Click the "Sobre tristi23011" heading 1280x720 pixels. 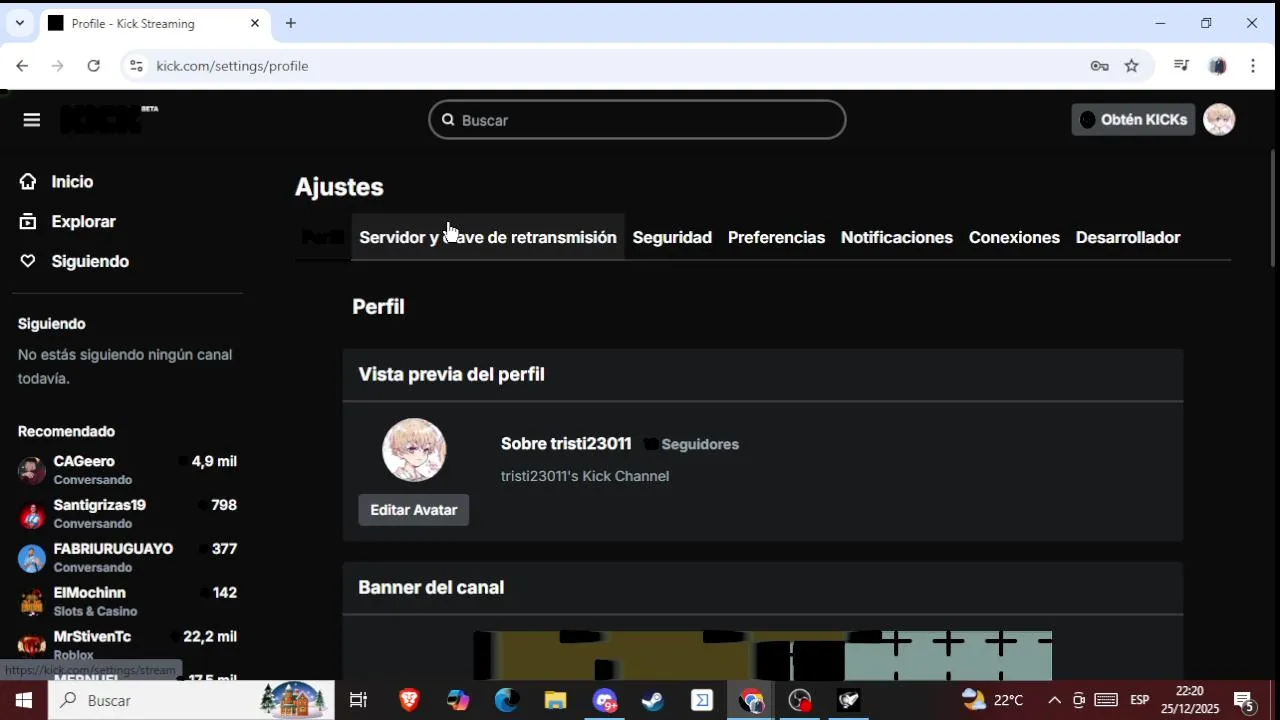[566, 444]
